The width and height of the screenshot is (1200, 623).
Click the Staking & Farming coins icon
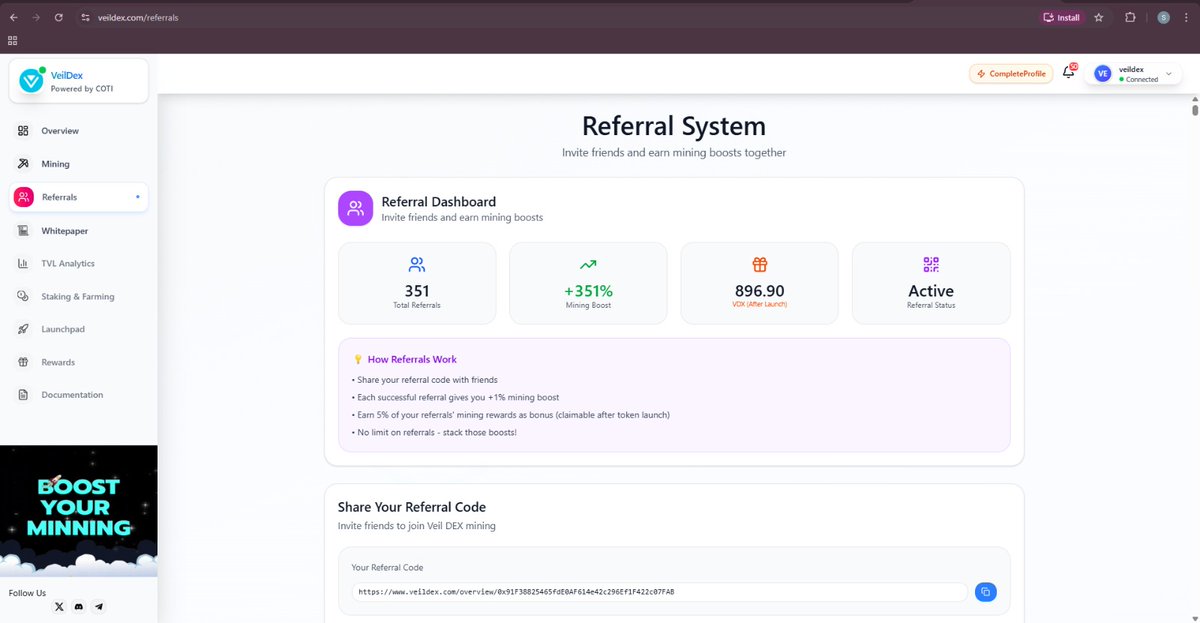pos(23,297)
